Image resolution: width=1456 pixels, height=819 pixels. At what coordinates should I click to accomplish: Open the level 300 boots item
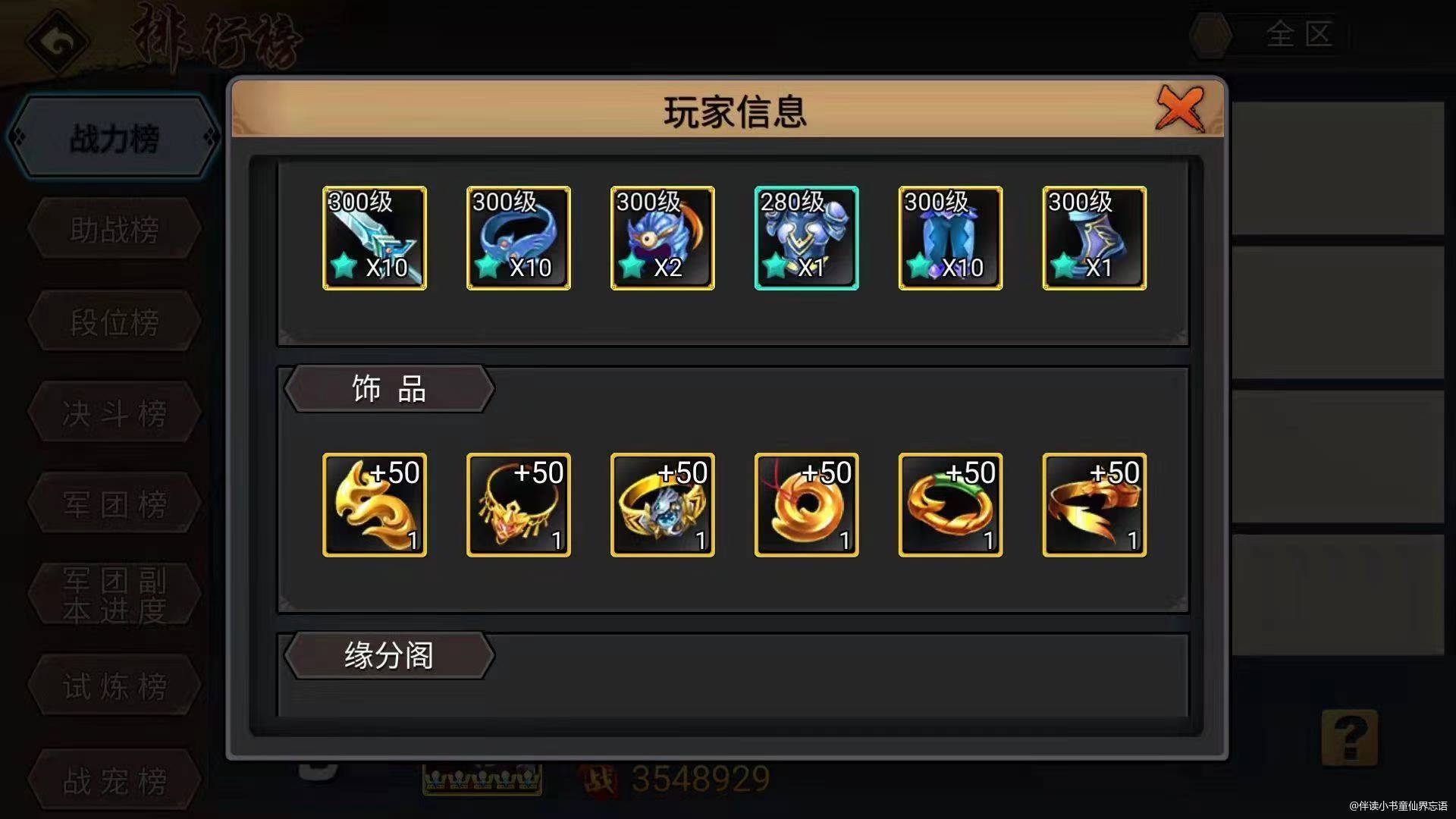click(x=1095, y=238)
